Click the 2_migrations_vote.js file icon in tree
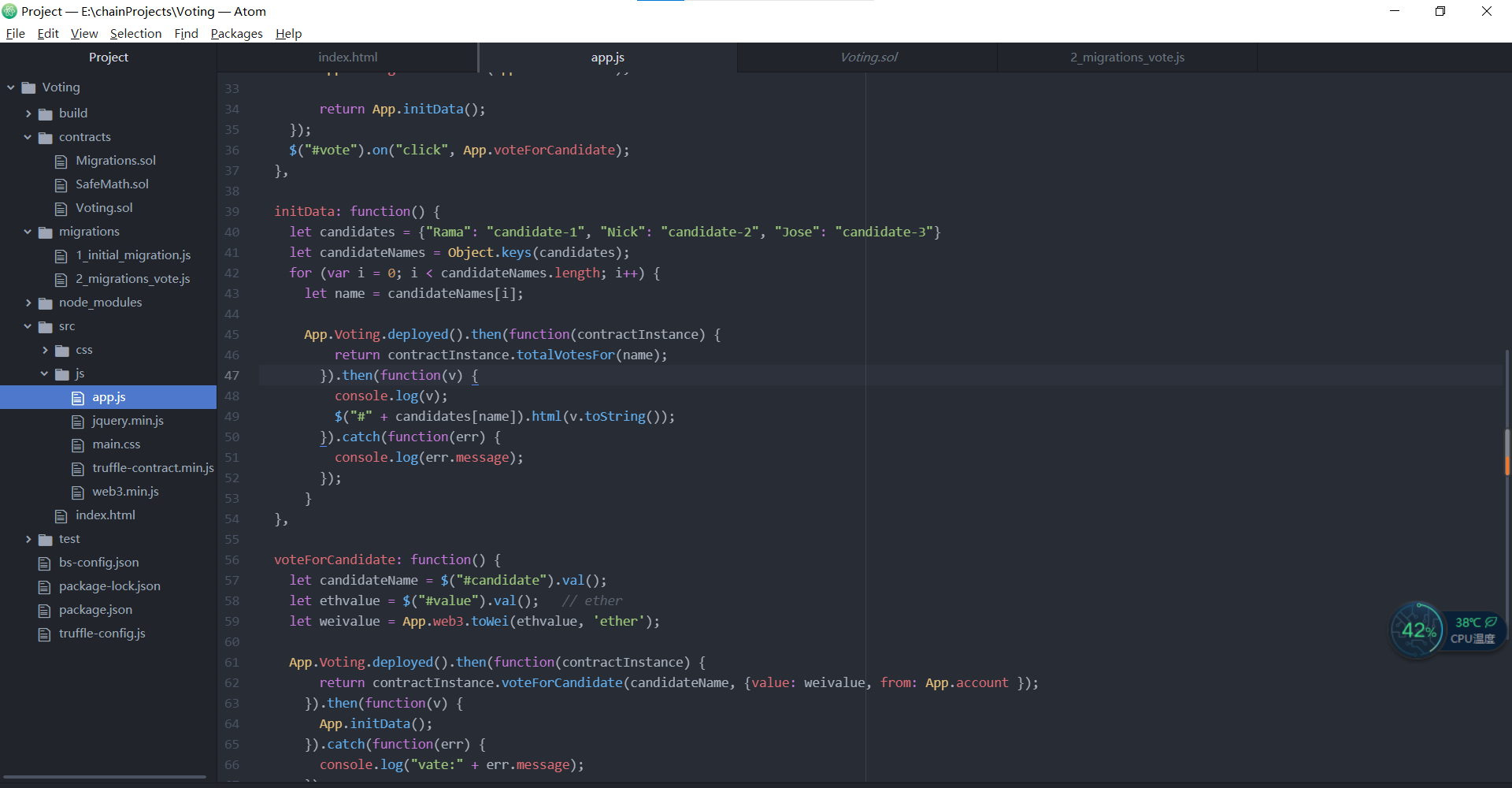Image resolution: width=1512 pixels, height=788 pixels. pyautogui.click(x=61, y=279)
